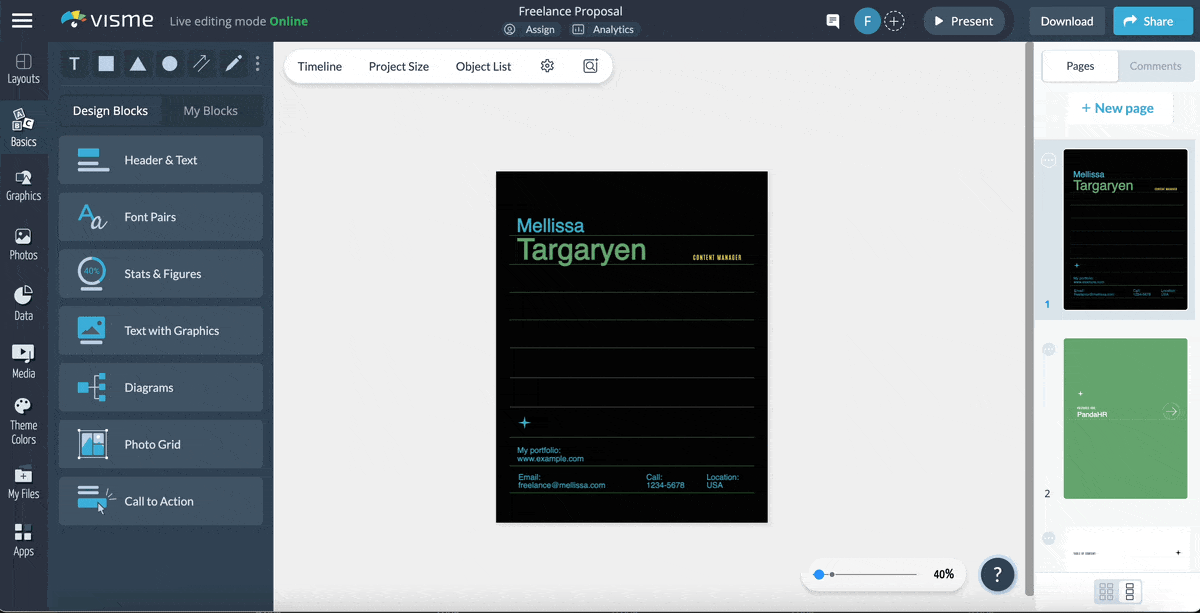The image size is (1200, 613).
Task: Click the Download button
Action: (x=1066, y=21)
